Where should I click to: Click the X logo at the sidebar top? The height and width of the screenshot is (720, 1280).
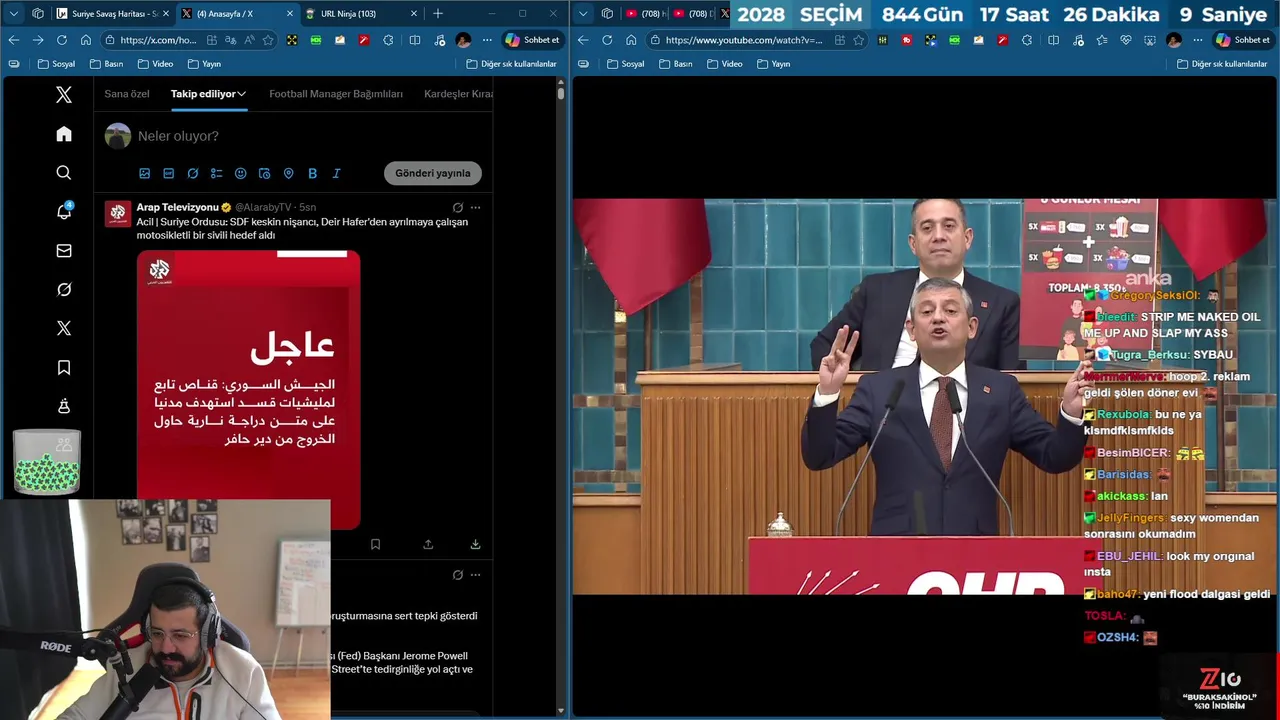coord(64,95)
